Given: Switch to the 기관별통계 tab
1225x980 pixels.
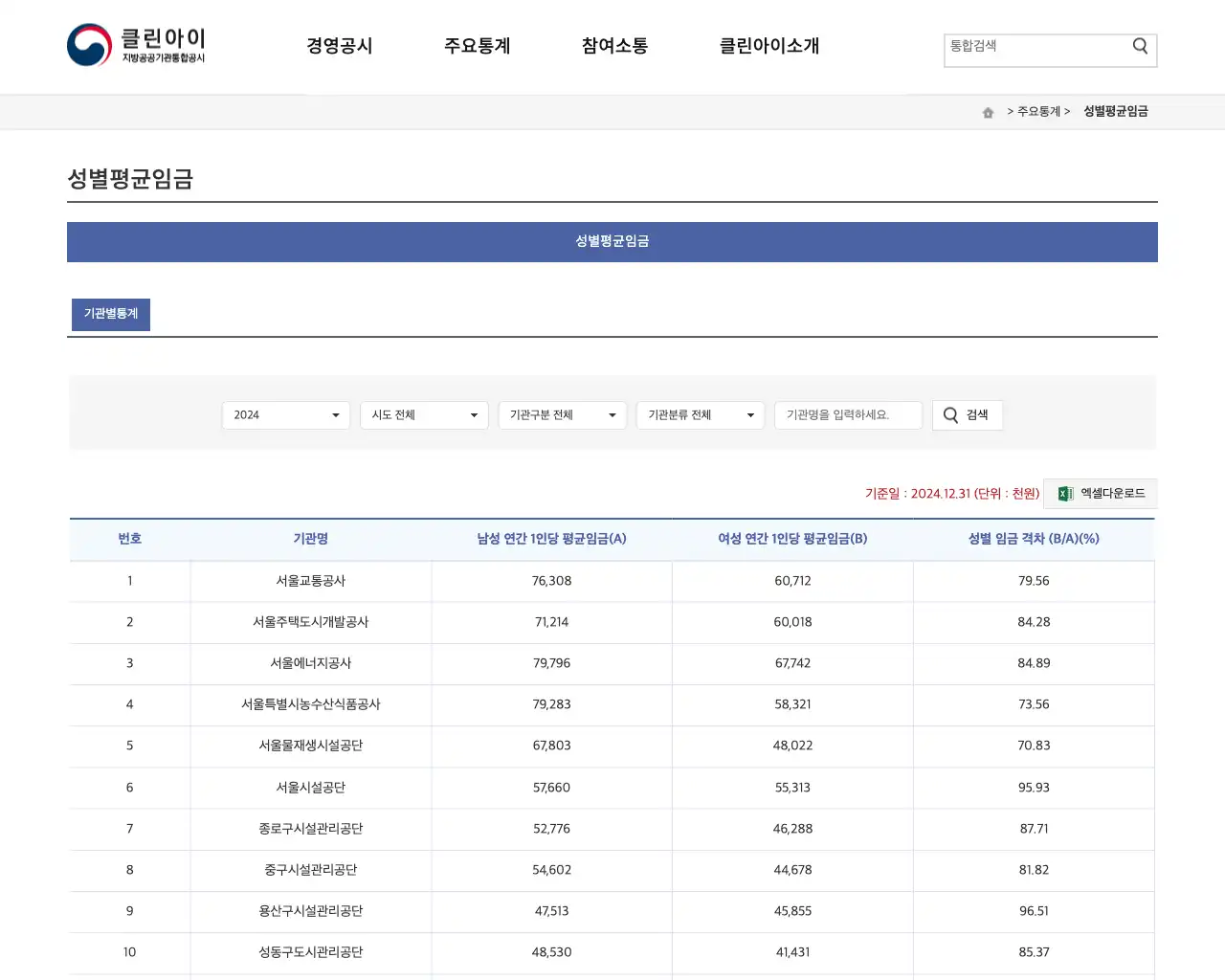Looking at the screenshot, I should (x=110, y=314).
